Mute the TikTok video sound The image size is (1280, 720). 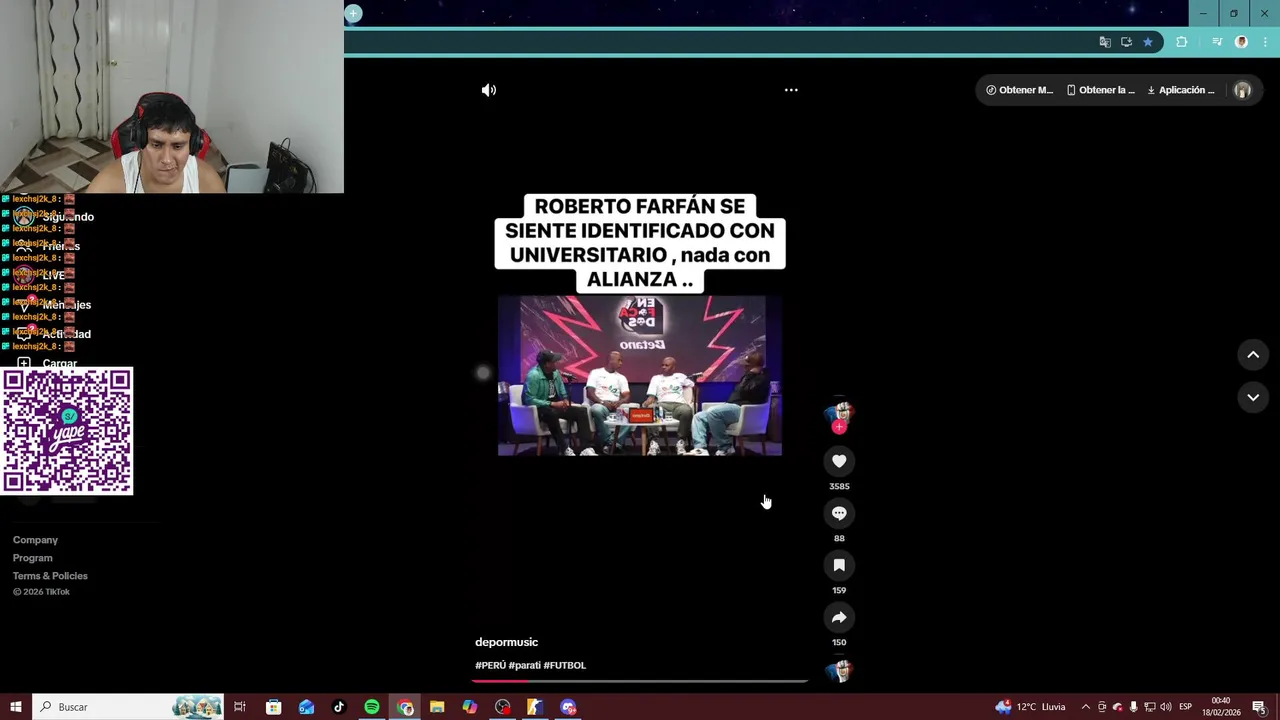point(488,90)
